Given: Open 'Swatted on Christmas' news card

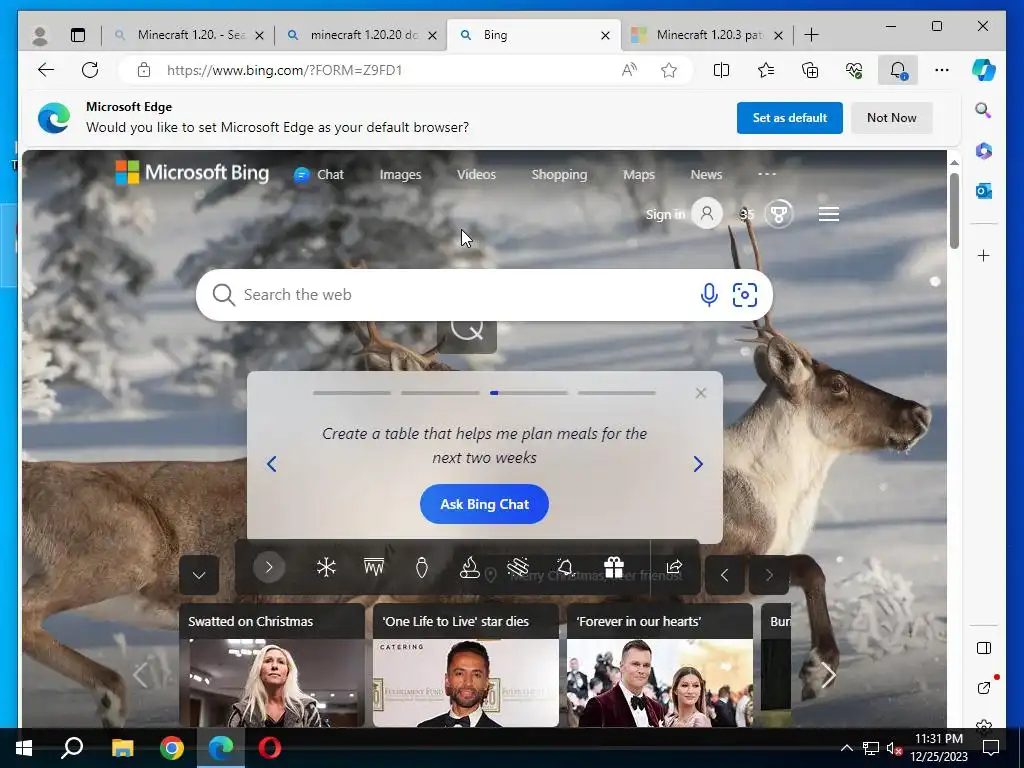Looking at the screenshot, I should (x=272, y=665).
